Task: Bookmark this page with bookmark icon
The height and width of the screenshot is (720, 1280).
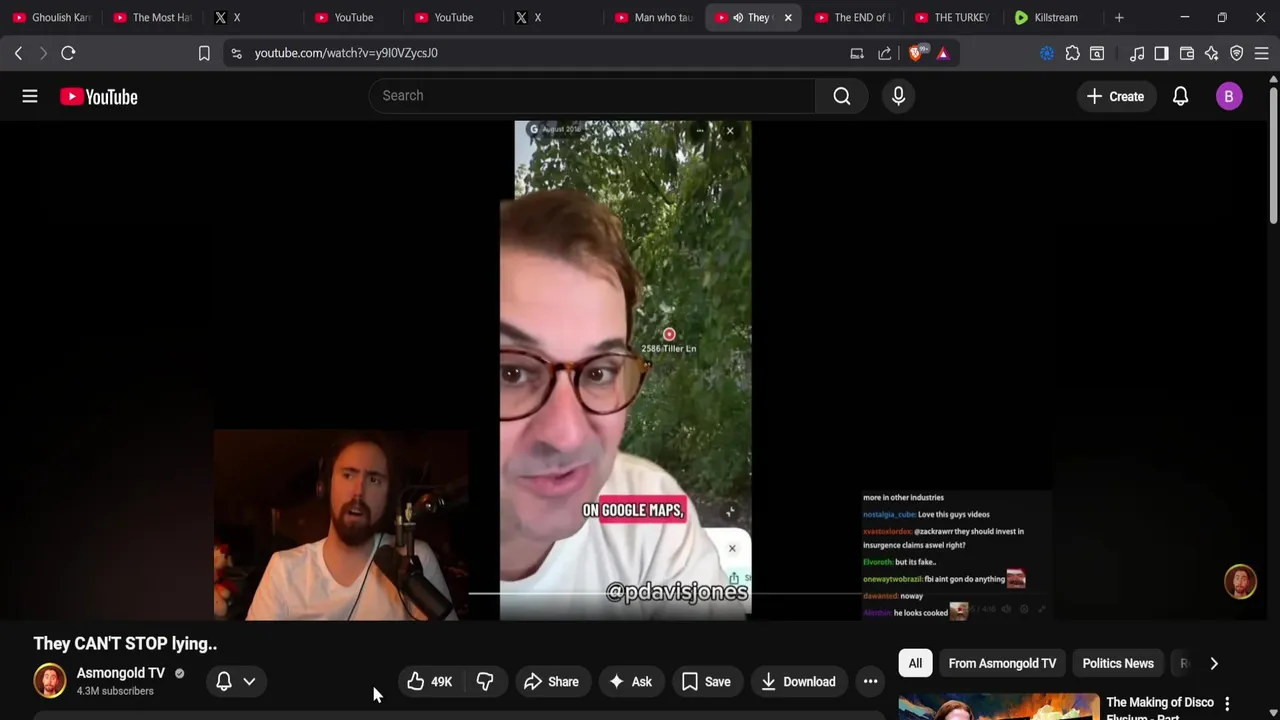Action: pyautogui.click(x=204, y=53)
